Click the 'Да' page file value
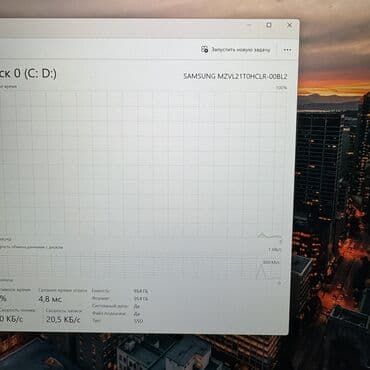 click(x=137, y=314)
